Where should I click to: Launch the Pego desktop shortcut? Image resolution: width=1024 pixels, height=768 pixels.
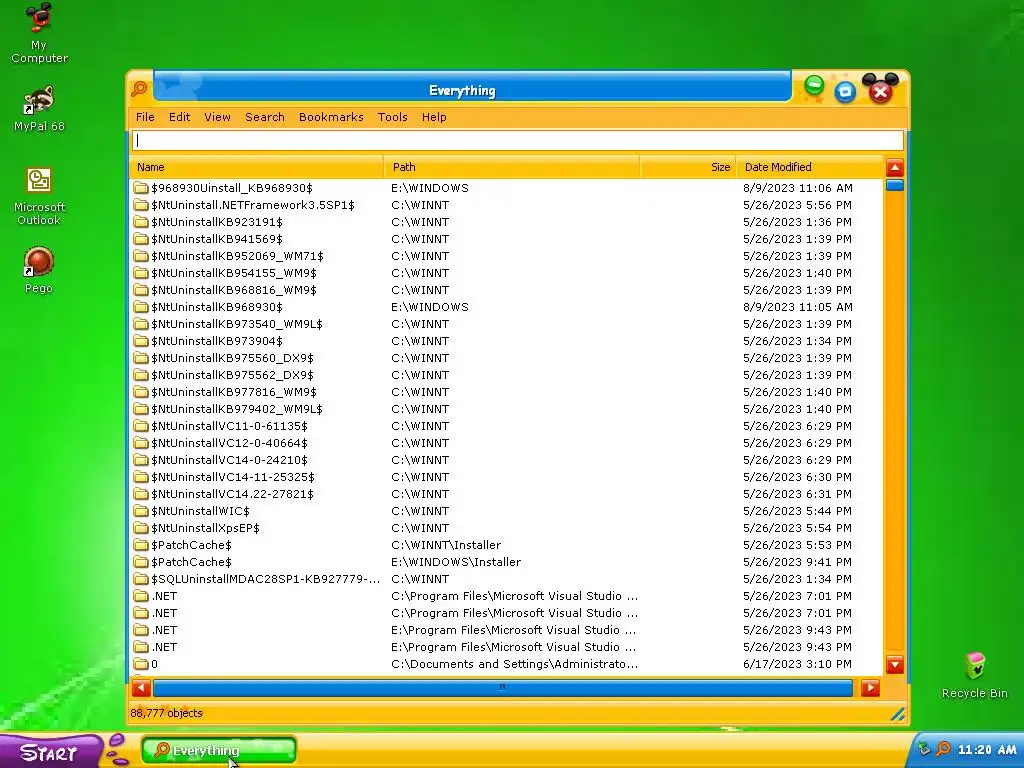click(x=39, y=270)
